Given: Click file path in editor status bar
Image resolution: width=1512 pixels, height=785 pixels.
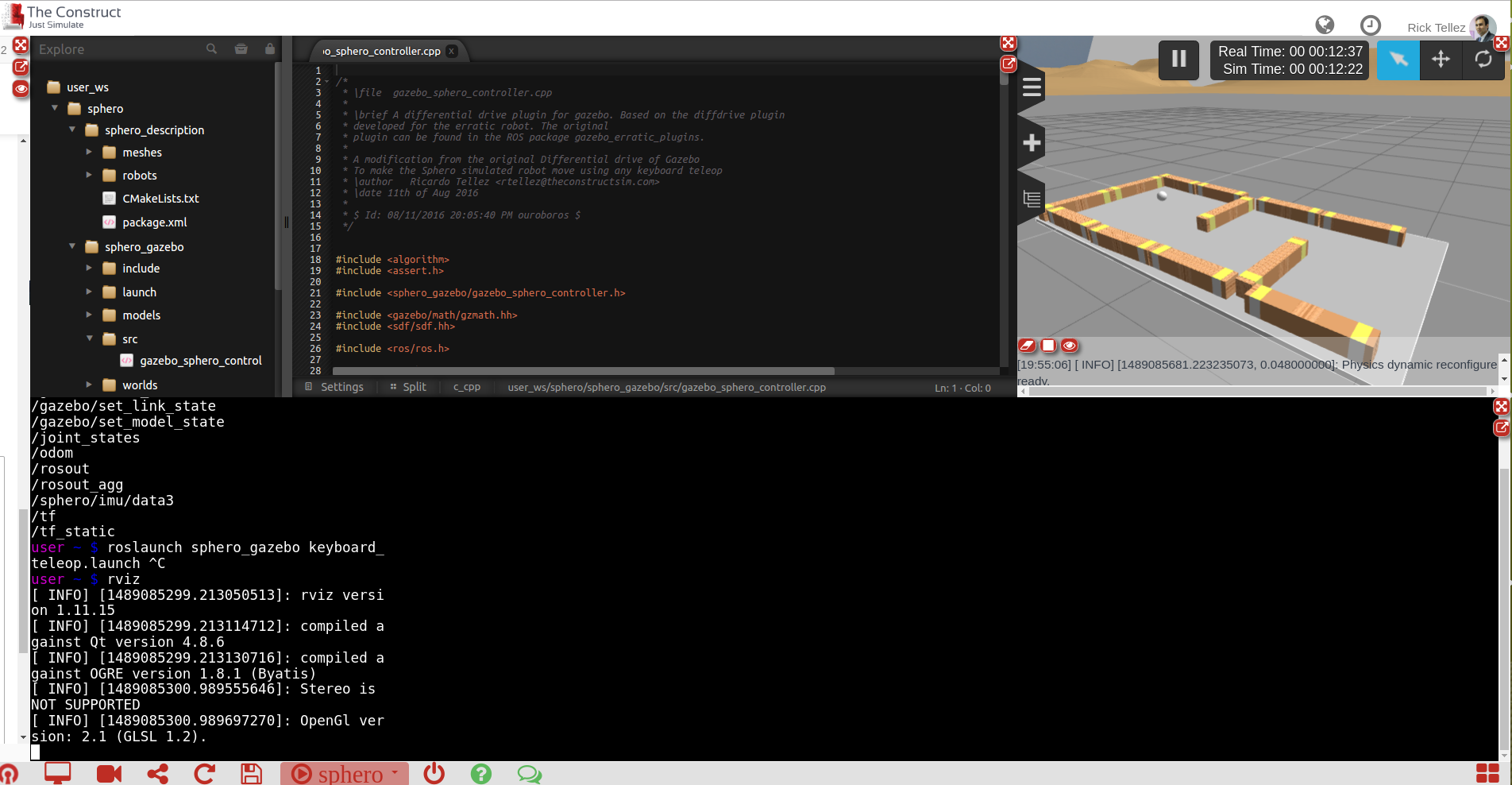Looking at the screenshot, I should 667,387.
